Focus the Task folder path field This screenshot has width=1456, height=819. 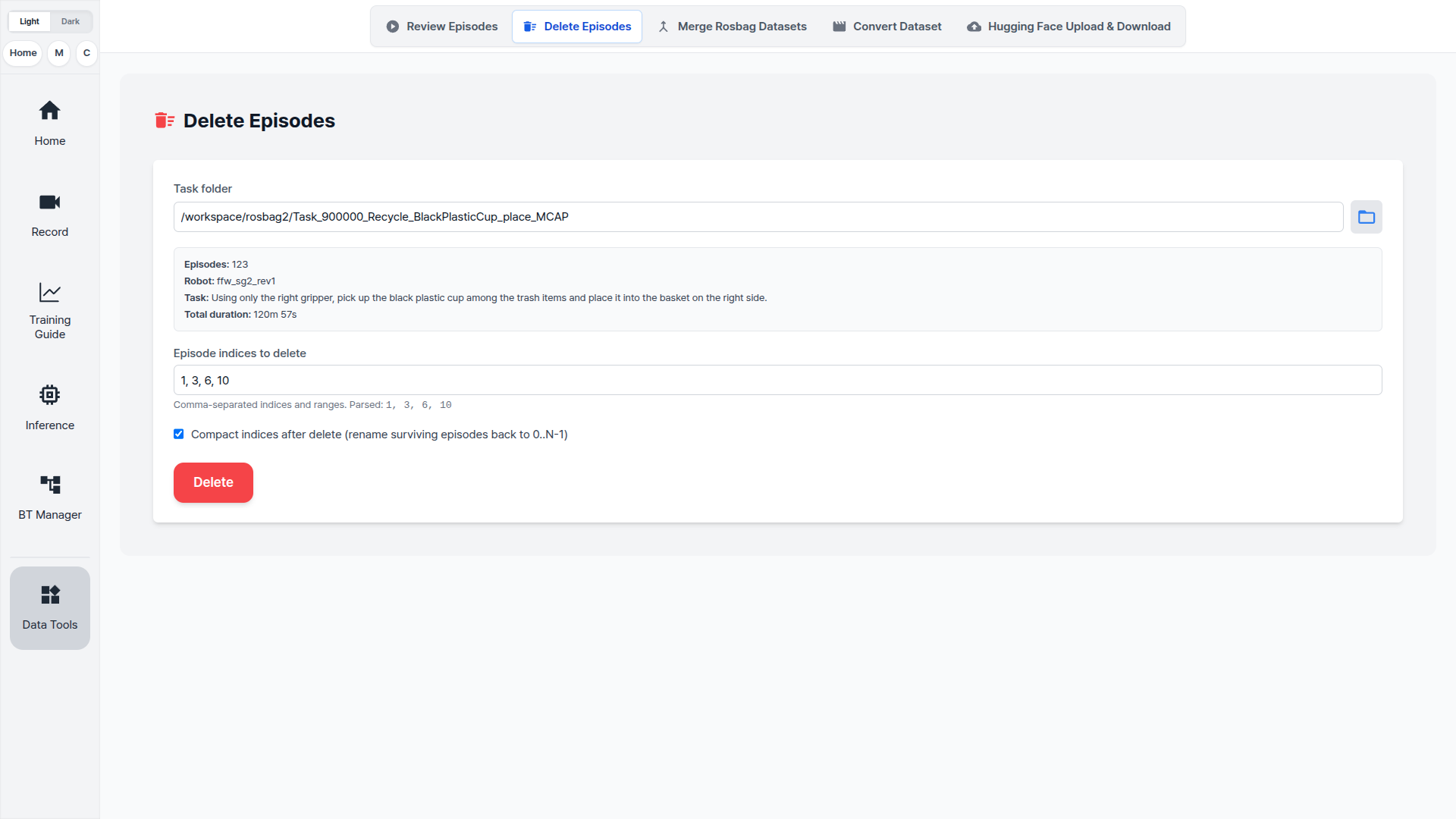758,217
